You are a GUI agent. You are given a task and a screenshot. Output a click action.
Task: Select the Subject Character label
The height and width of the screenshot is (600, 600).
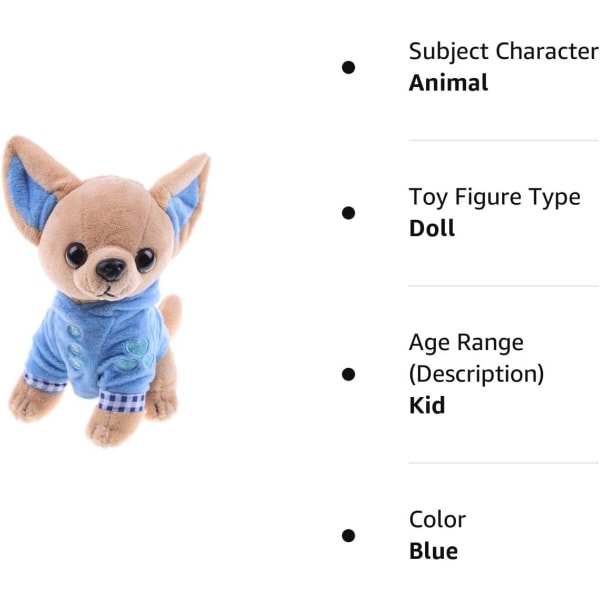point(504,52)
